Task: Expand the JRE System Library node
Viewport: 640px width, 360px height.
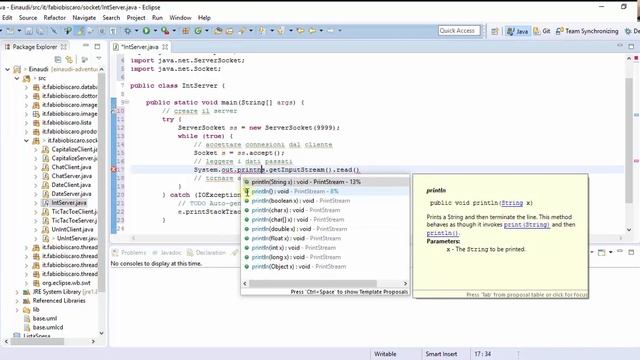Action: point(17,292)
